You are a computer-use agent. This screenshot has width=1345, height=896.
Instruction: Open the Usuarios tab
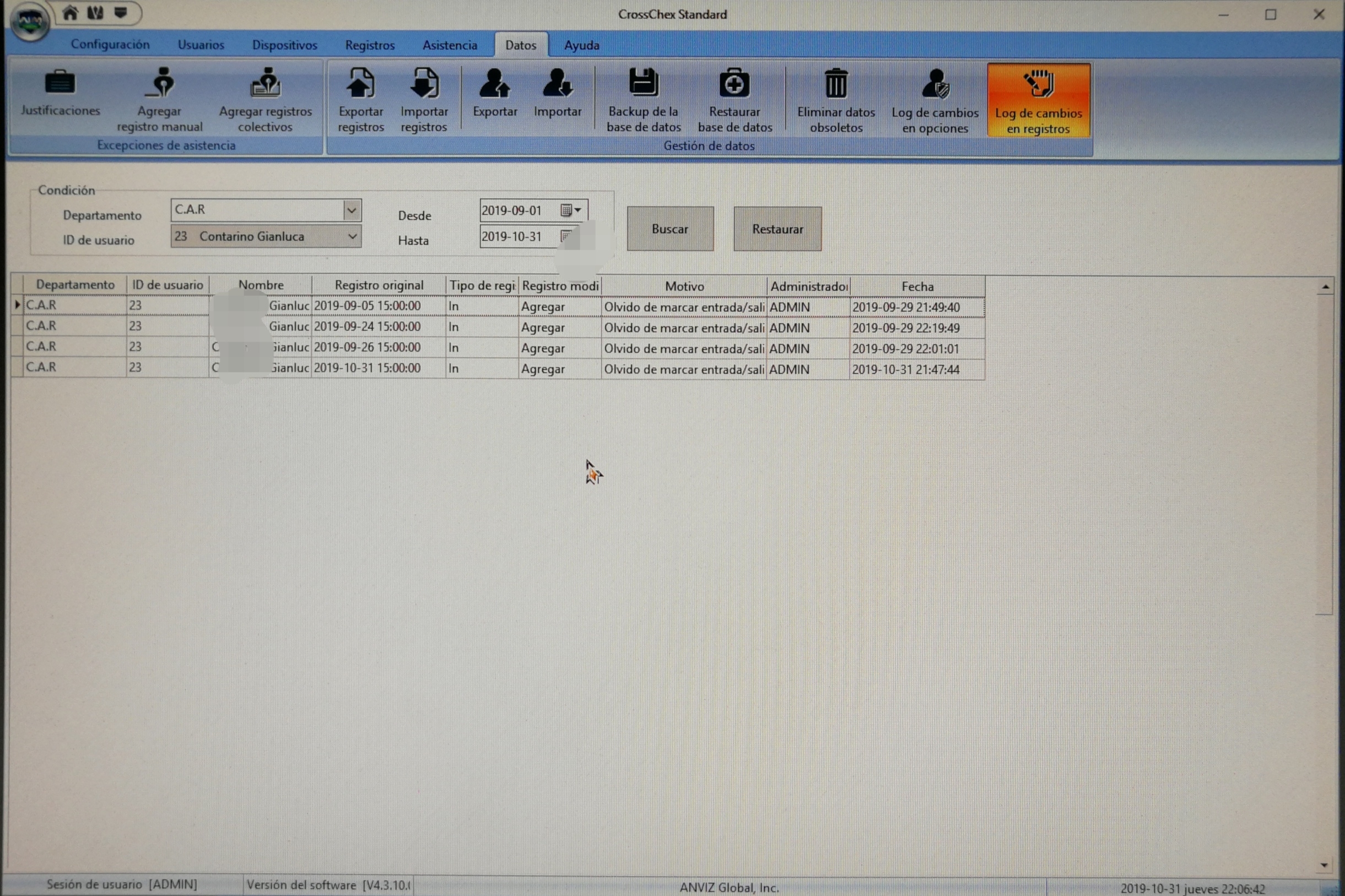[x=201, y=45]
